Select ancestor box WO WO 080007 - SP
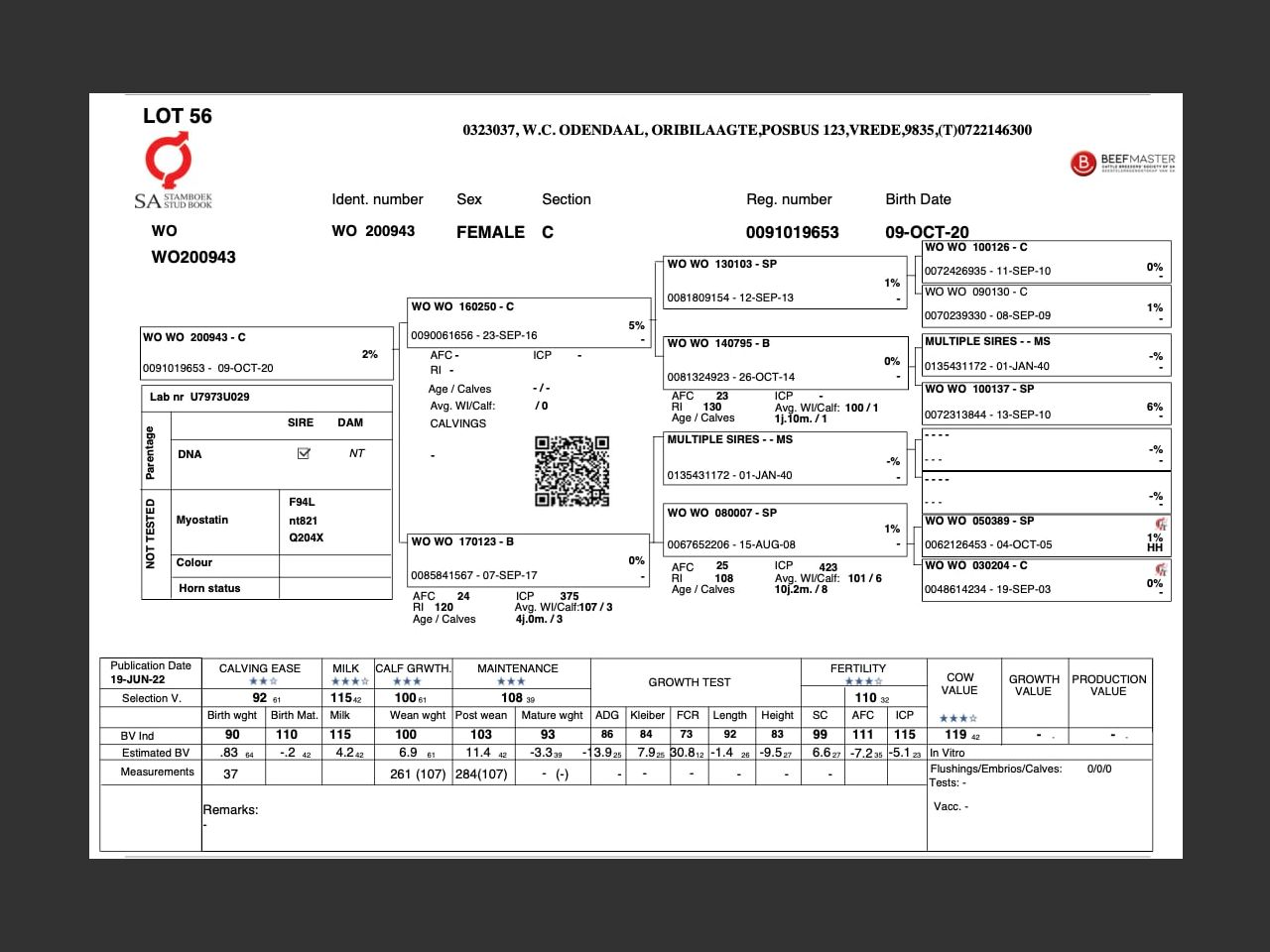The height and width of the screenshot is (952, 1270). pos(784,530)
